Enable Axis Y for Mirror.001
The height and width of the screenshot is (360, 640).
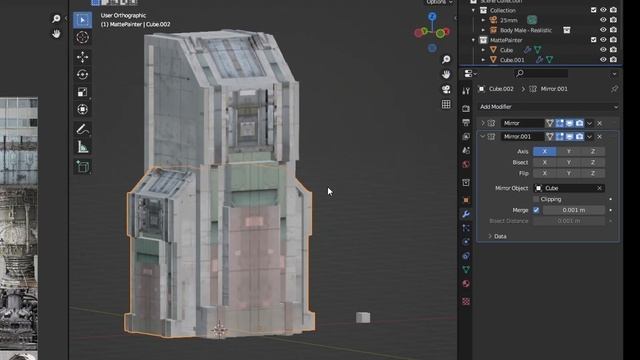click(569, 151)
